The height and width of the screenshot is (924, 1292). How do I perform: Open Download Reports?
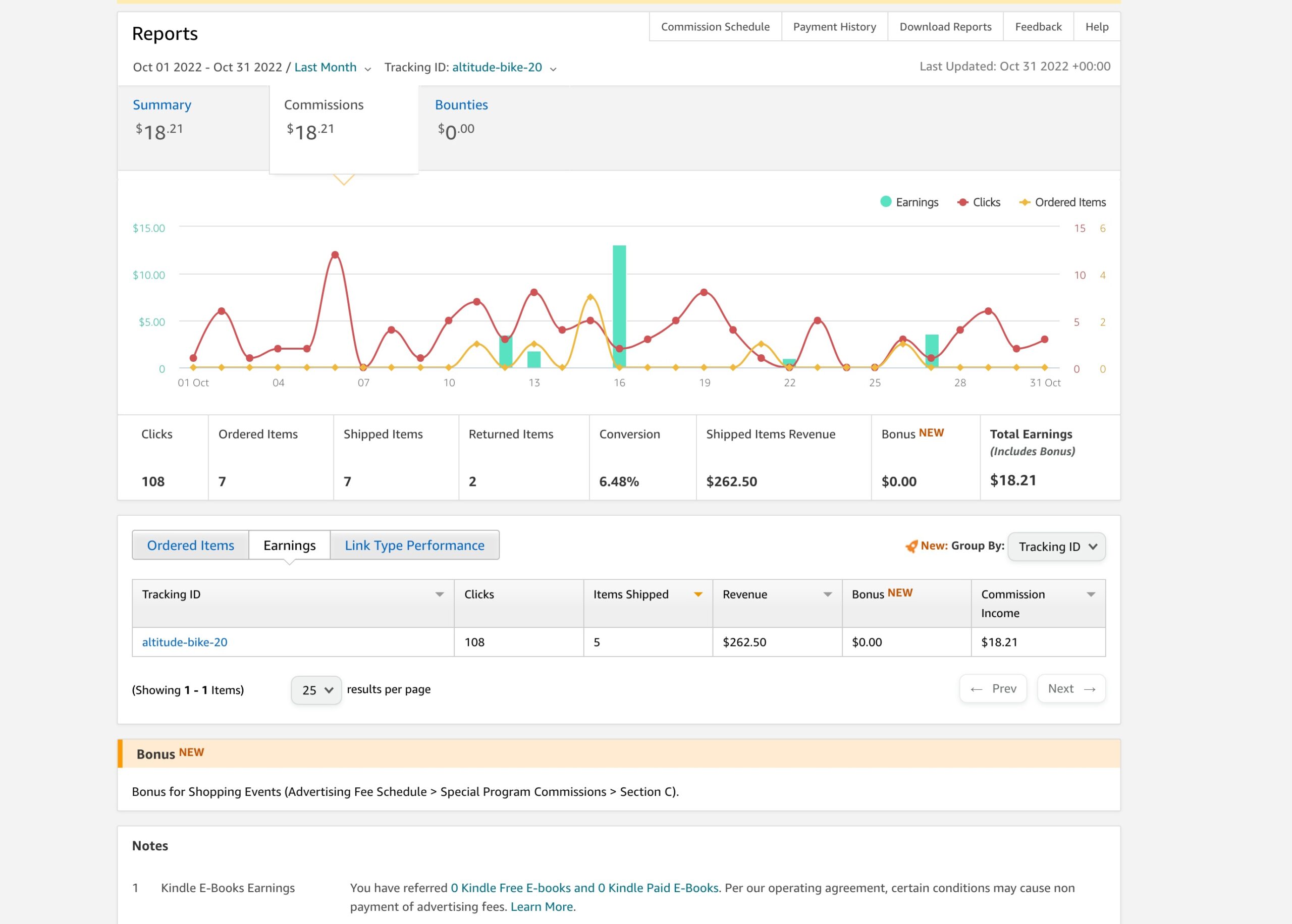pos(945,27)
